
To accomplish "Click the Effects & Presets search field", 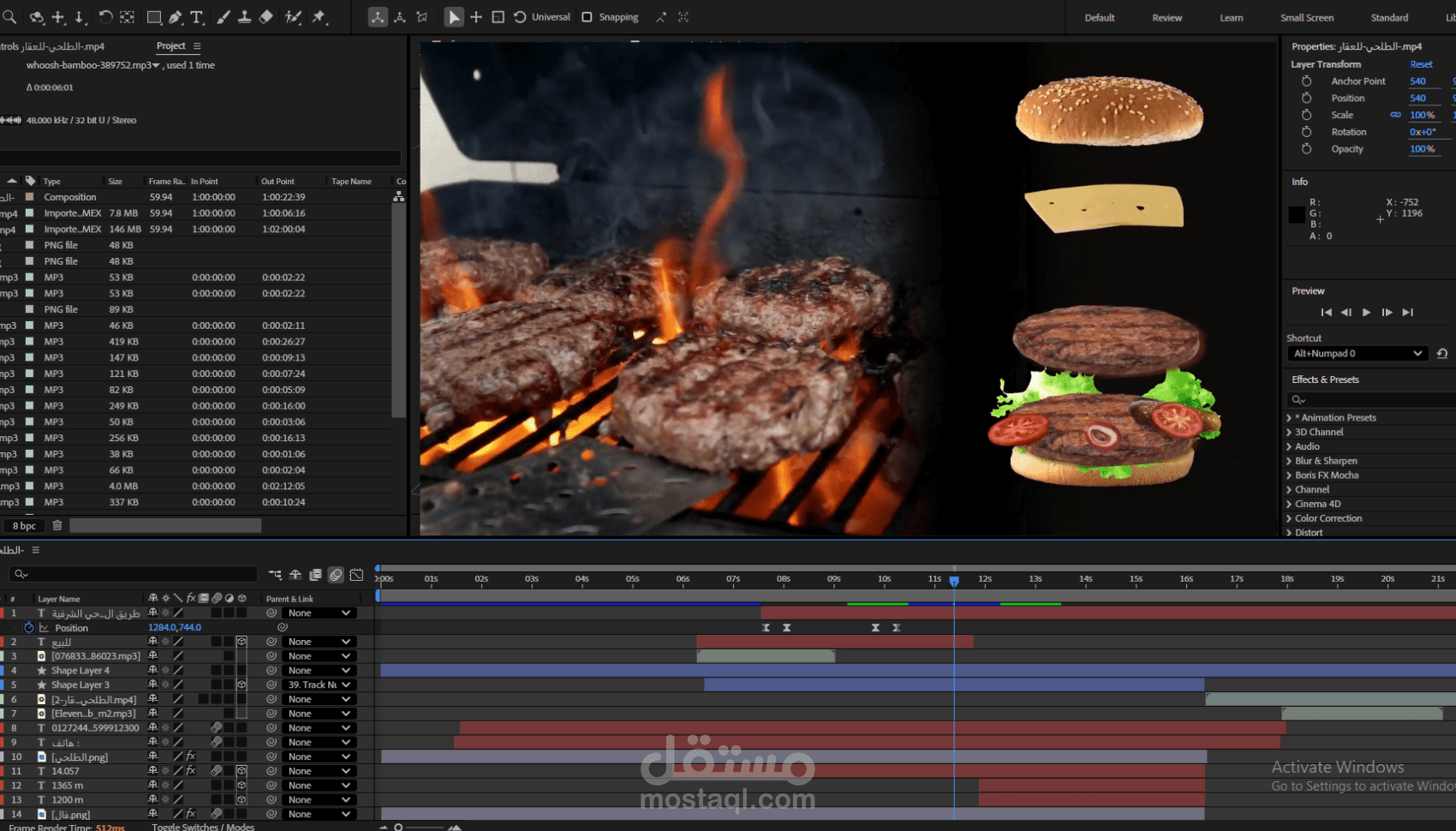I will click(x=1370, y=400).
